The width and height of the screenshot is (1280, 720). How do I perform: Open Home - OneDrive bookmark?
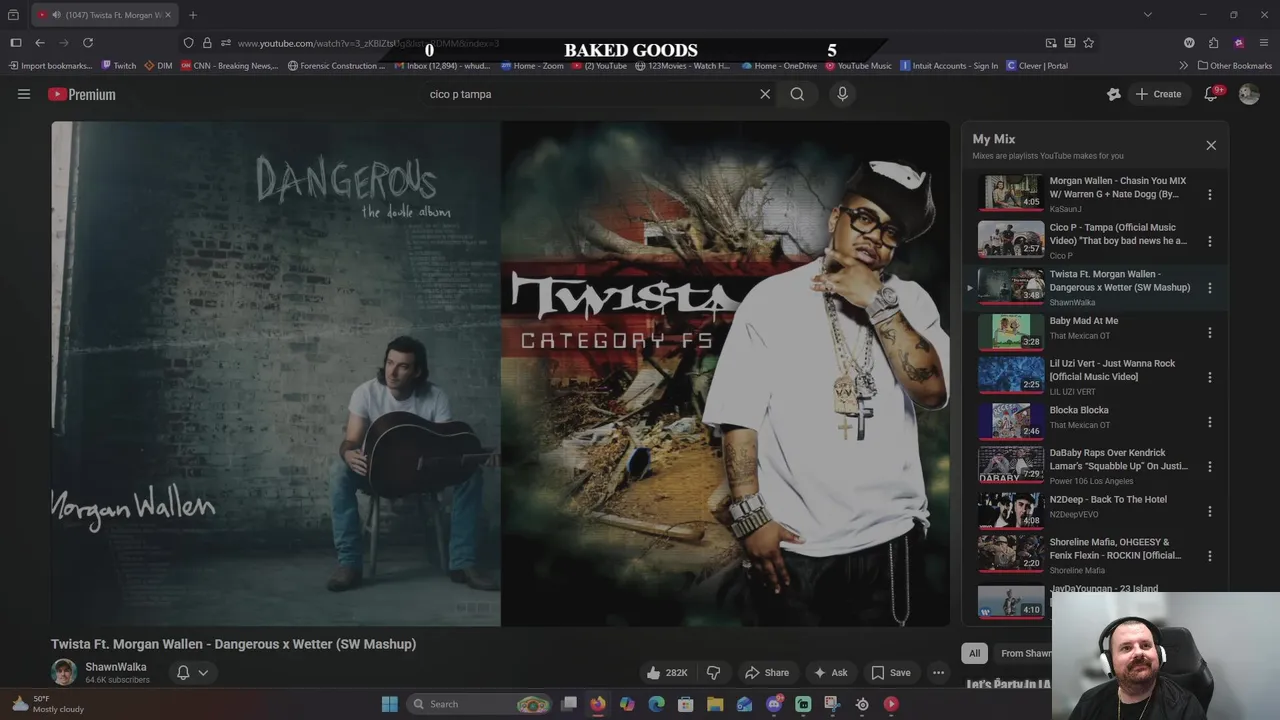pyautogui.click(x=780, y=66)
